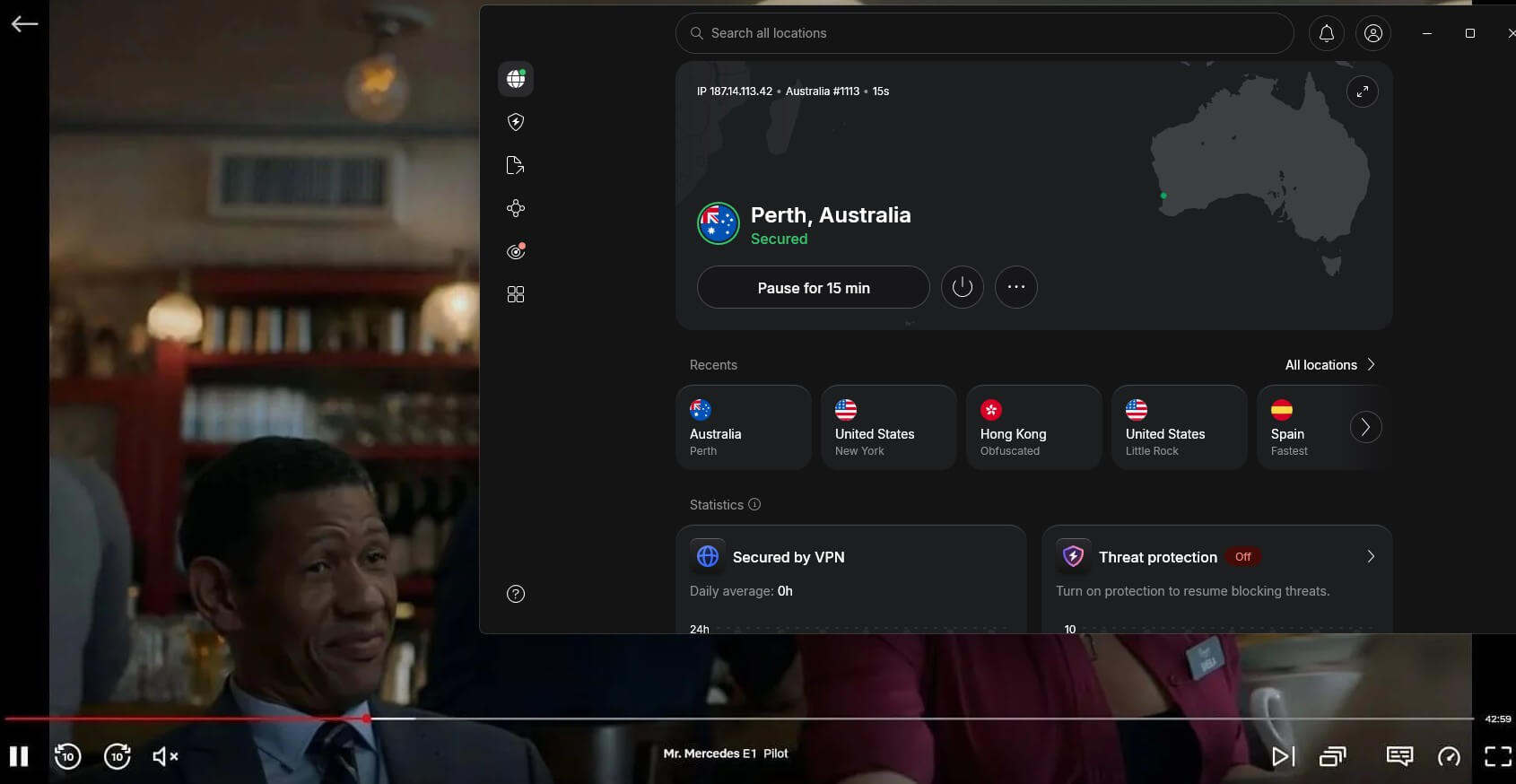The width and height of the screenshot is (1516, 784).
Task: Connect to Hong Kong Obfuscated
Action: (x=1034, y=427)
